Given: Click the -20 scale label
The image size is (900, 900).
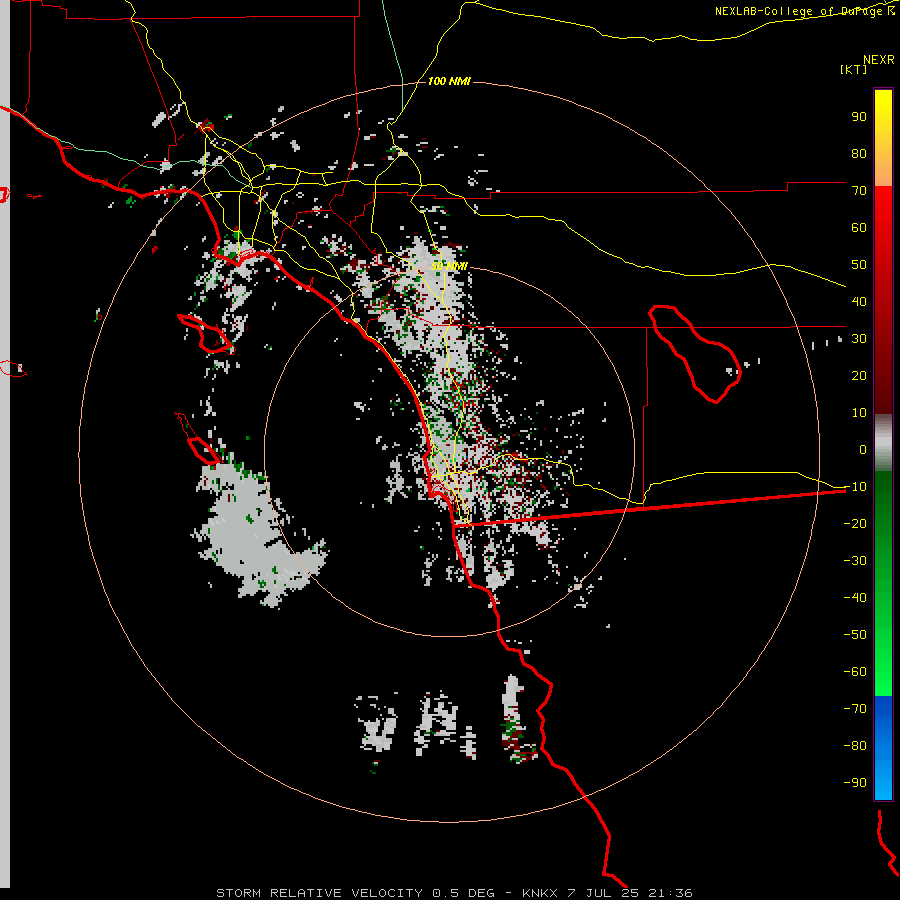Looking at the screenshot, I should point(855,523).
